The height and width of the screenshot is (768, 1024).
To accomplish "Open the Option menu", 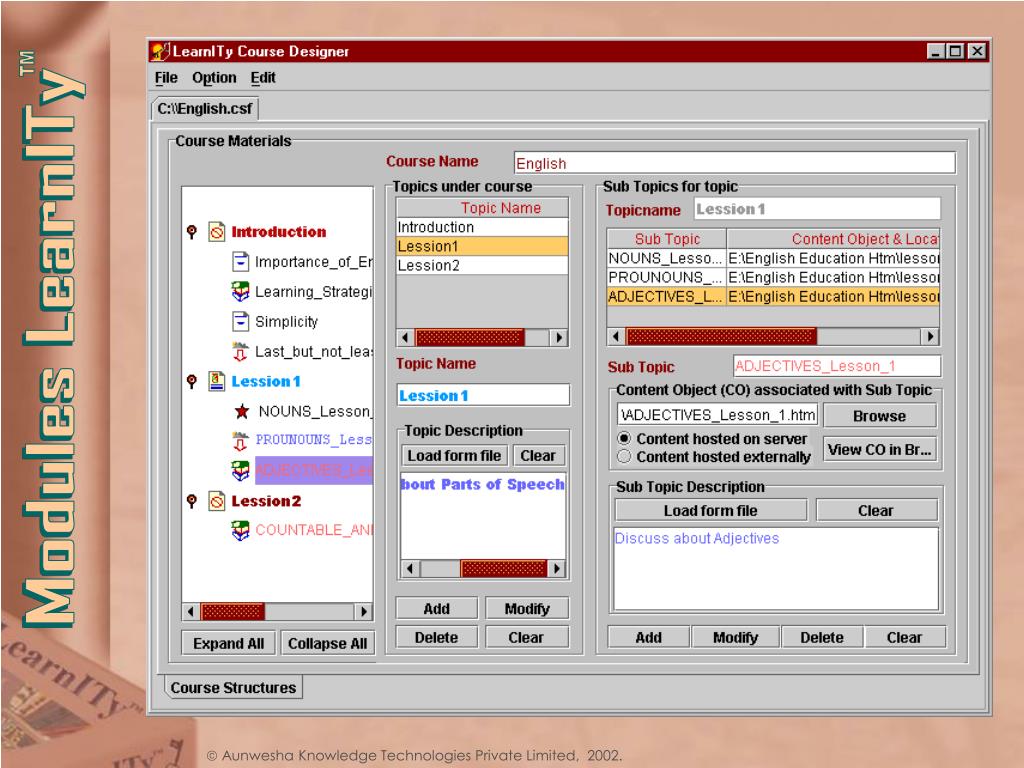I will pyautogui.click(x=214, y=78).
